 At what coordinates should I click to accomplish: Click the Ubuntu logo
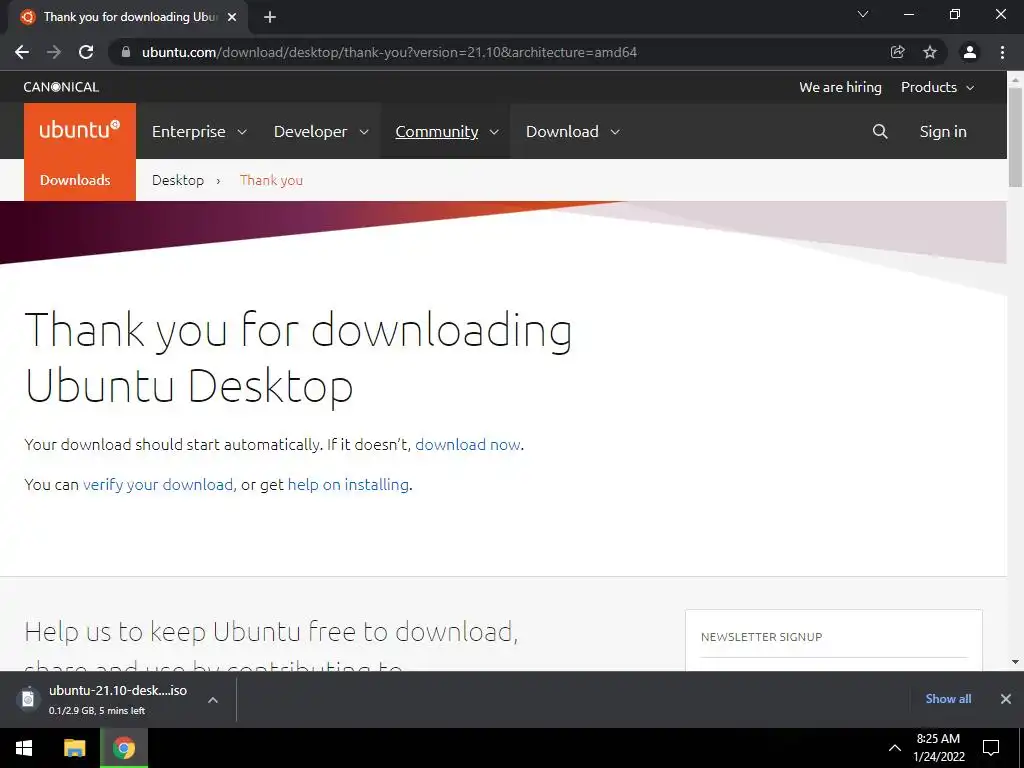click(x=80, y=131)
